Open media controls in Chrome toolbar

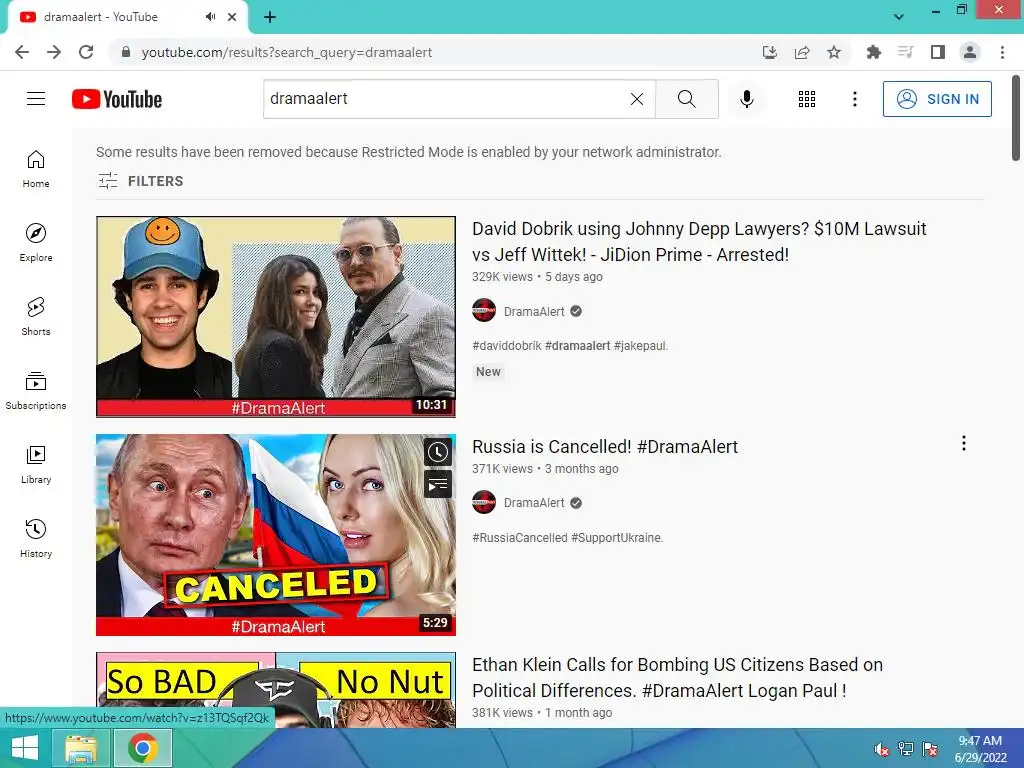[x=905, y=52]
